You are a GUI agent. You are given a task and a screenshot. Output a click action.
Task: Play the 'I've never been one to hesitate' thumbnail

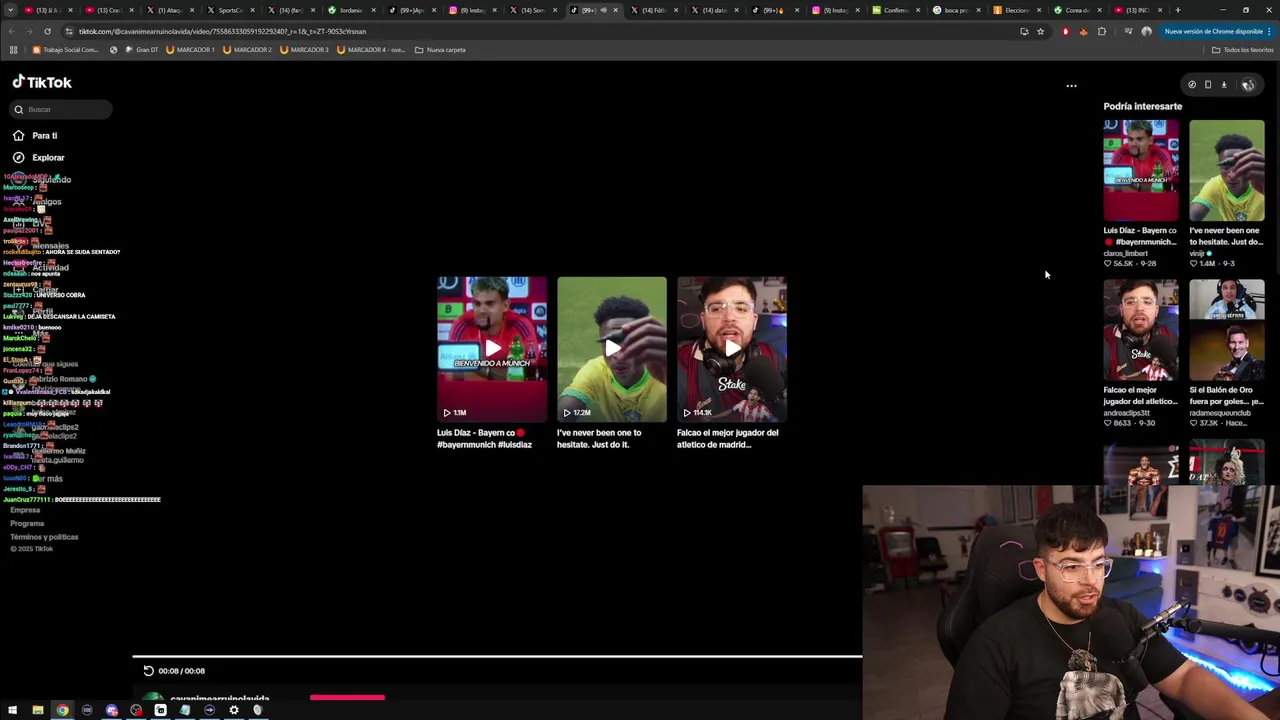[x=612, y=349]
